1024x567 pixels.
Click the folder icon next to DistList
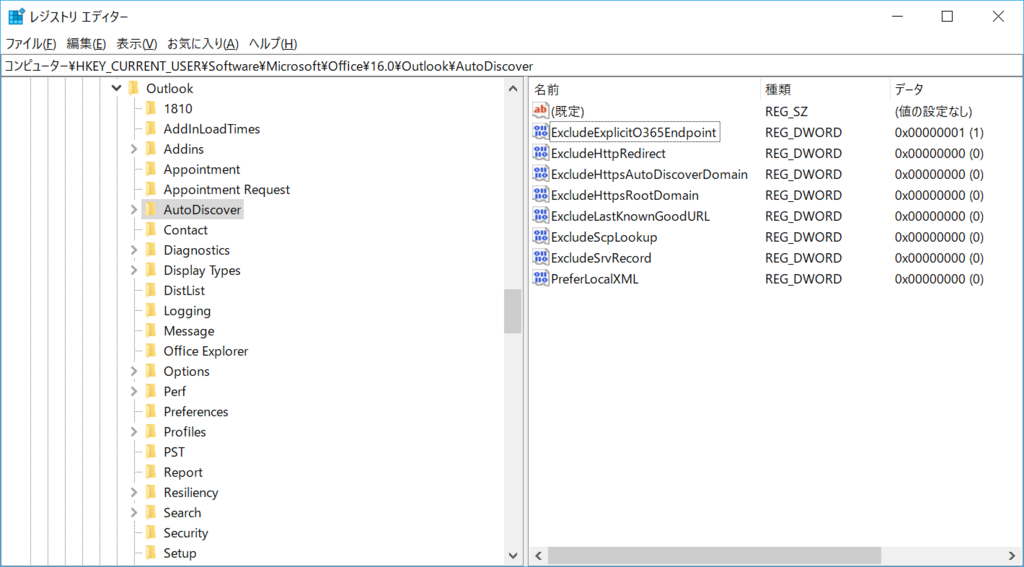(152, 291)
